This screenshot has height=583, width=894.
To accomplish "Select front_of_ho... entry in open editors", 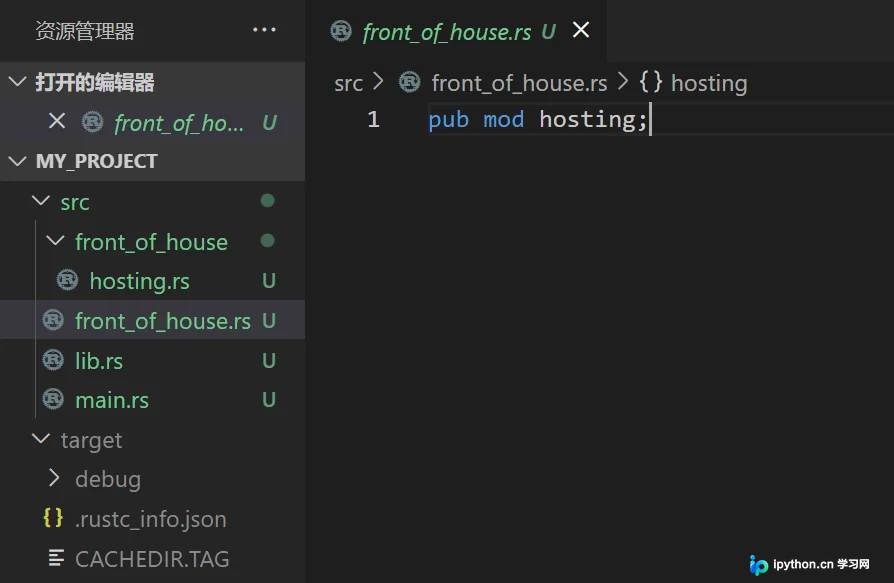I will (x=152, y=123).
